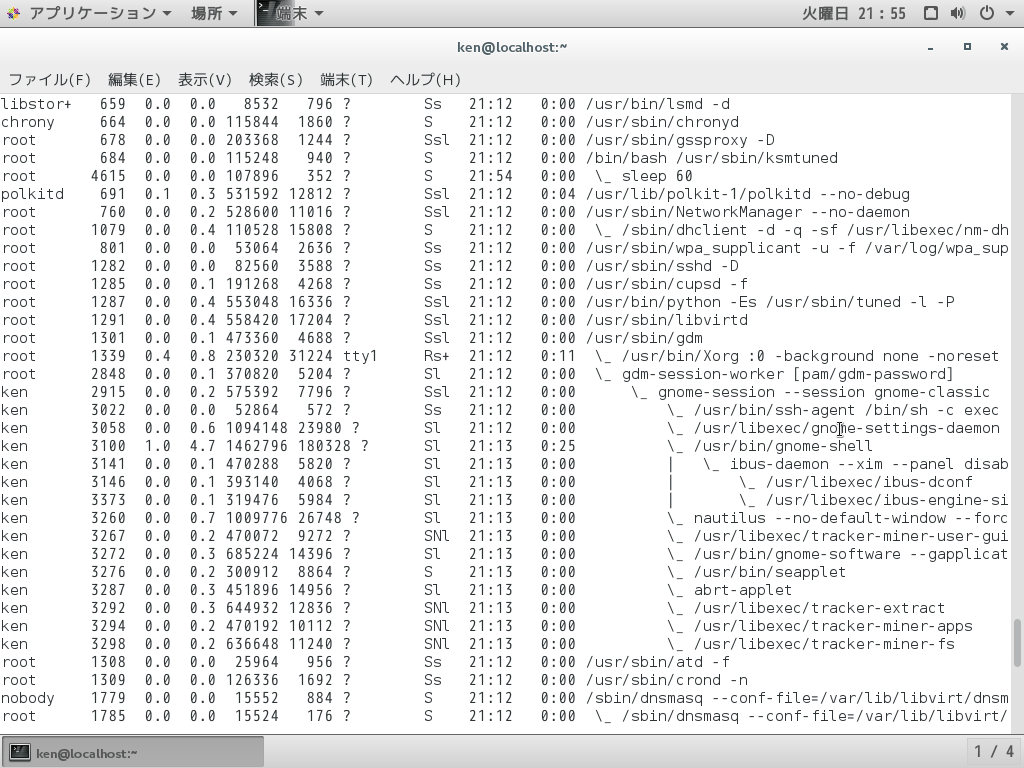Click the terminal scrollbar thumb
The height and width of the screenshot is (768, 1024).
pyautogui.click(x=1017, y=643)
